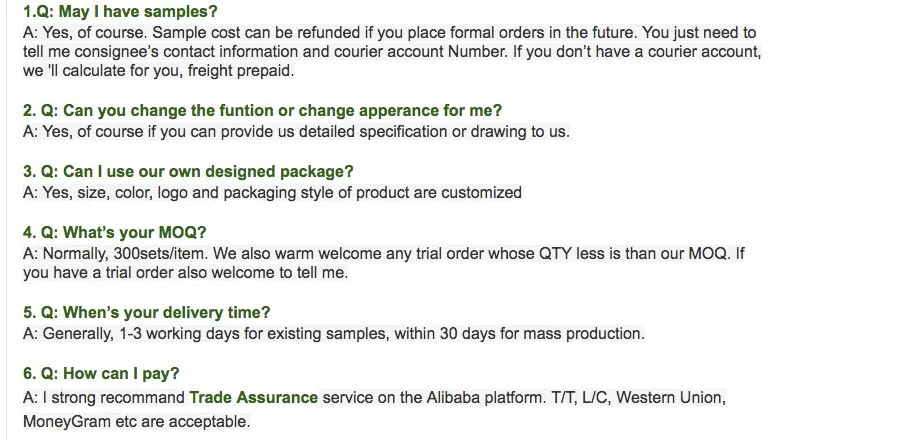Click the '300sets/item' answer line
Viewport: 914px width, 440px height.
coord(384,254)
